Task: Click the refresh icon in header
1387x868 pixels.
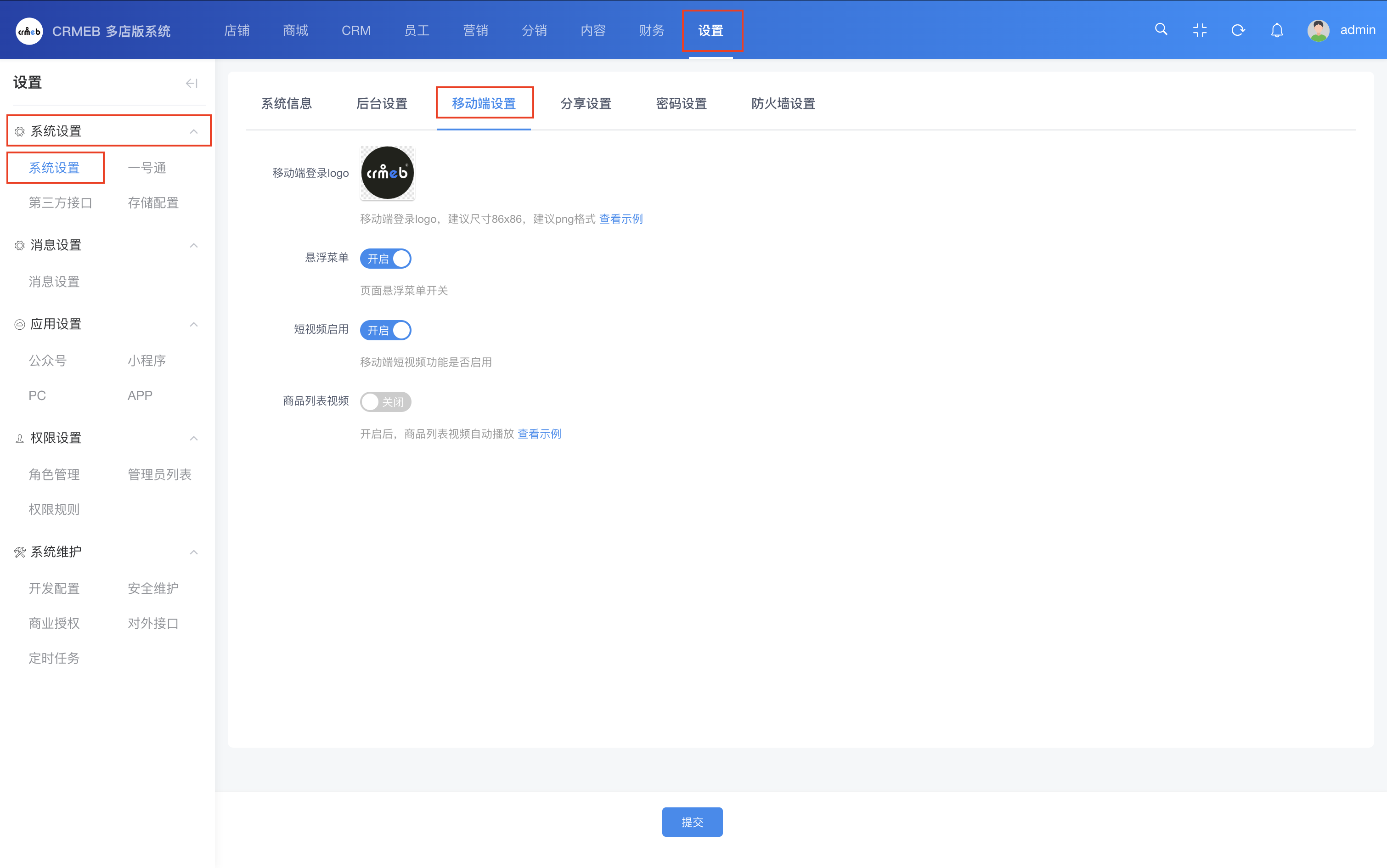Action: click(x=1238, y=30)
